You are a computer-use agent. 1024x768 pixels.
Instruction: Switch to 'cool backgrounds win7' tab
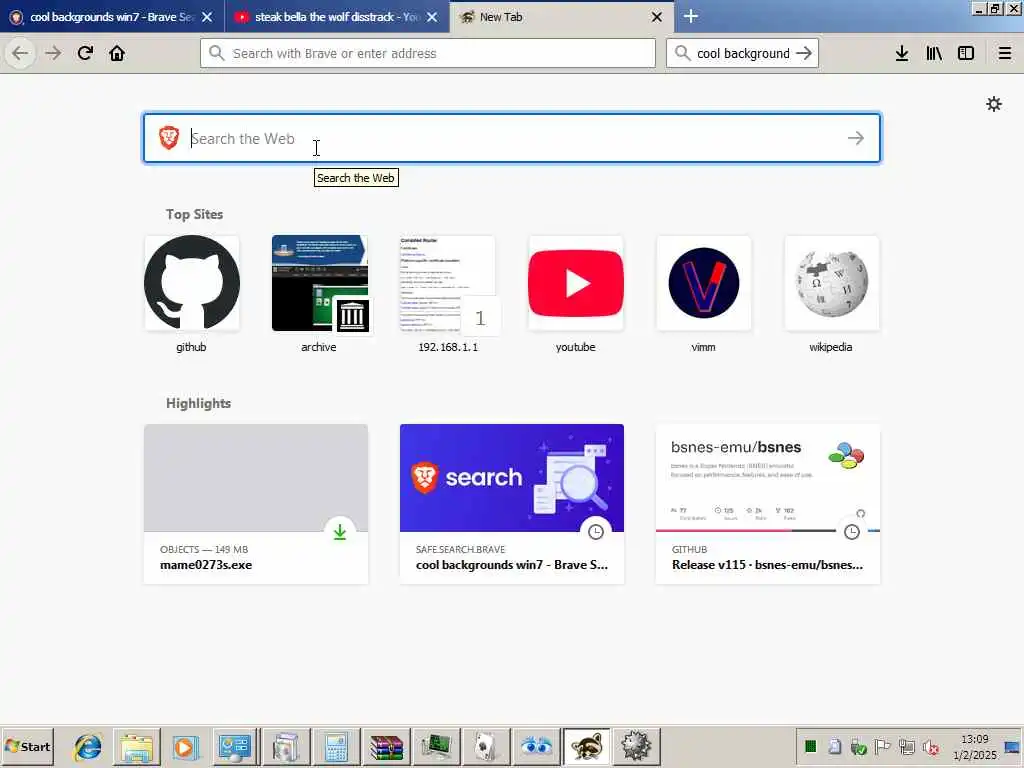click(x=112, y=17)
